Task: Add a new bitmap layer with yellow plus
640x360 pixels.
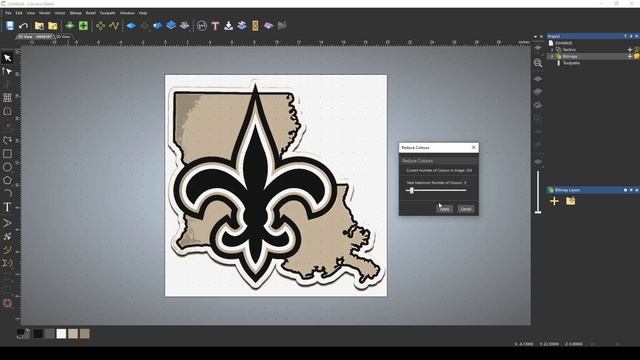Action: point(554,201)
